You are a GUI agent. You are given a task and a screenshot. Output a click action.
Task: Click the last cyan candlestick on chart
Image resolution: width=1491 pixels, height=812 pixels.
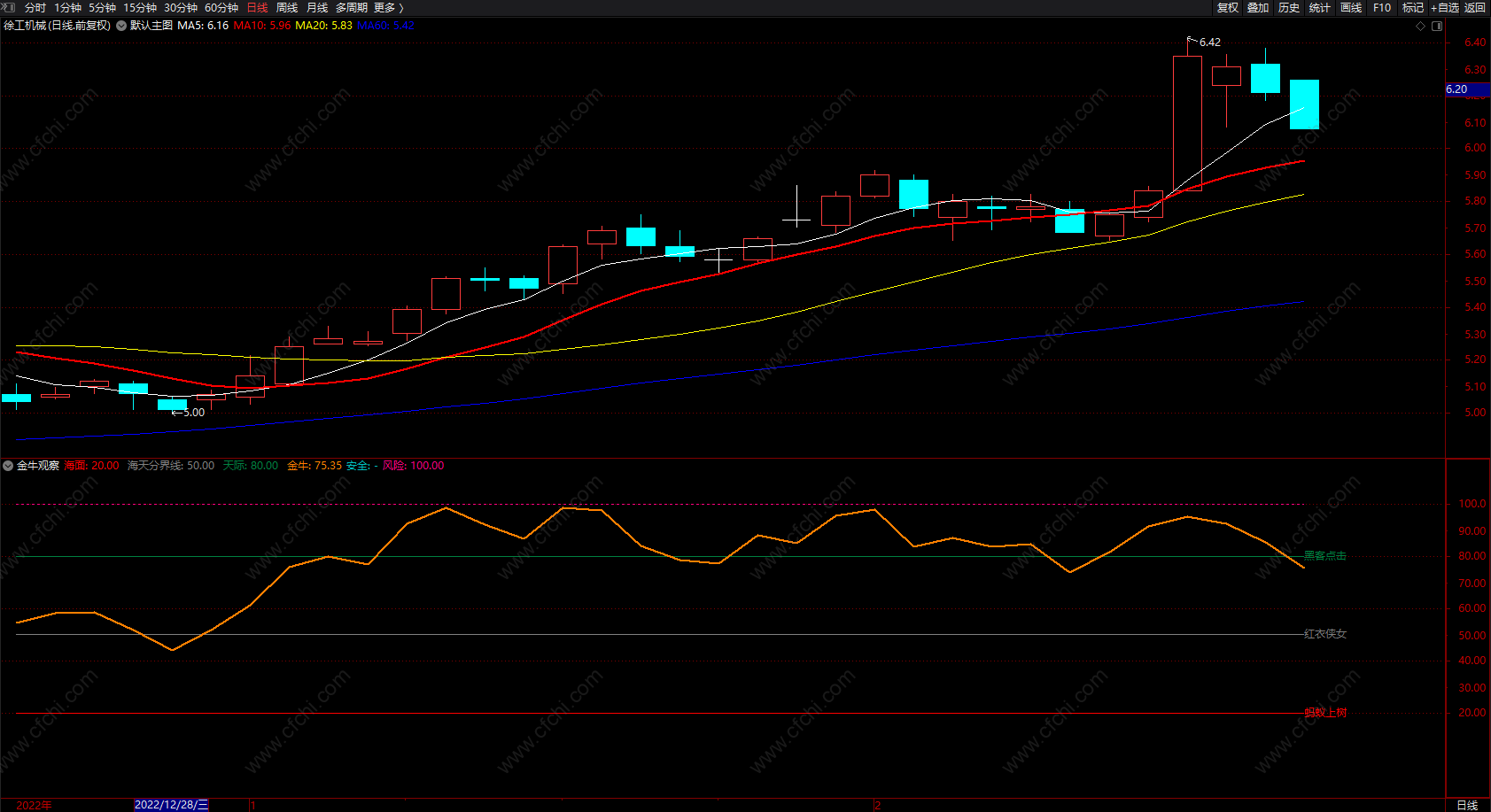click(1304, 104)
